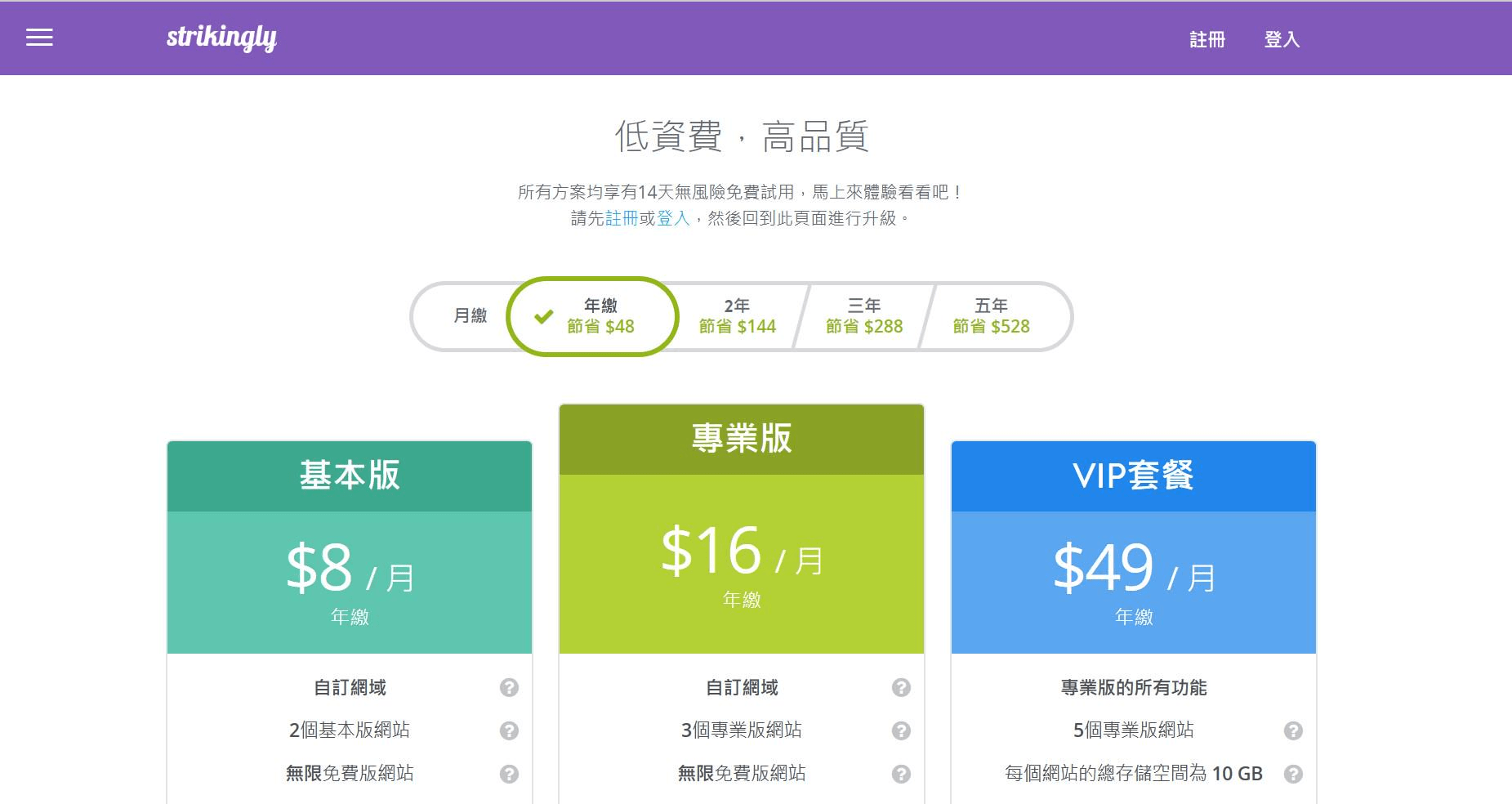Select the 專業版 pricing card header
The height and width of the screenshot is (804, 1512).
(740, 439)
